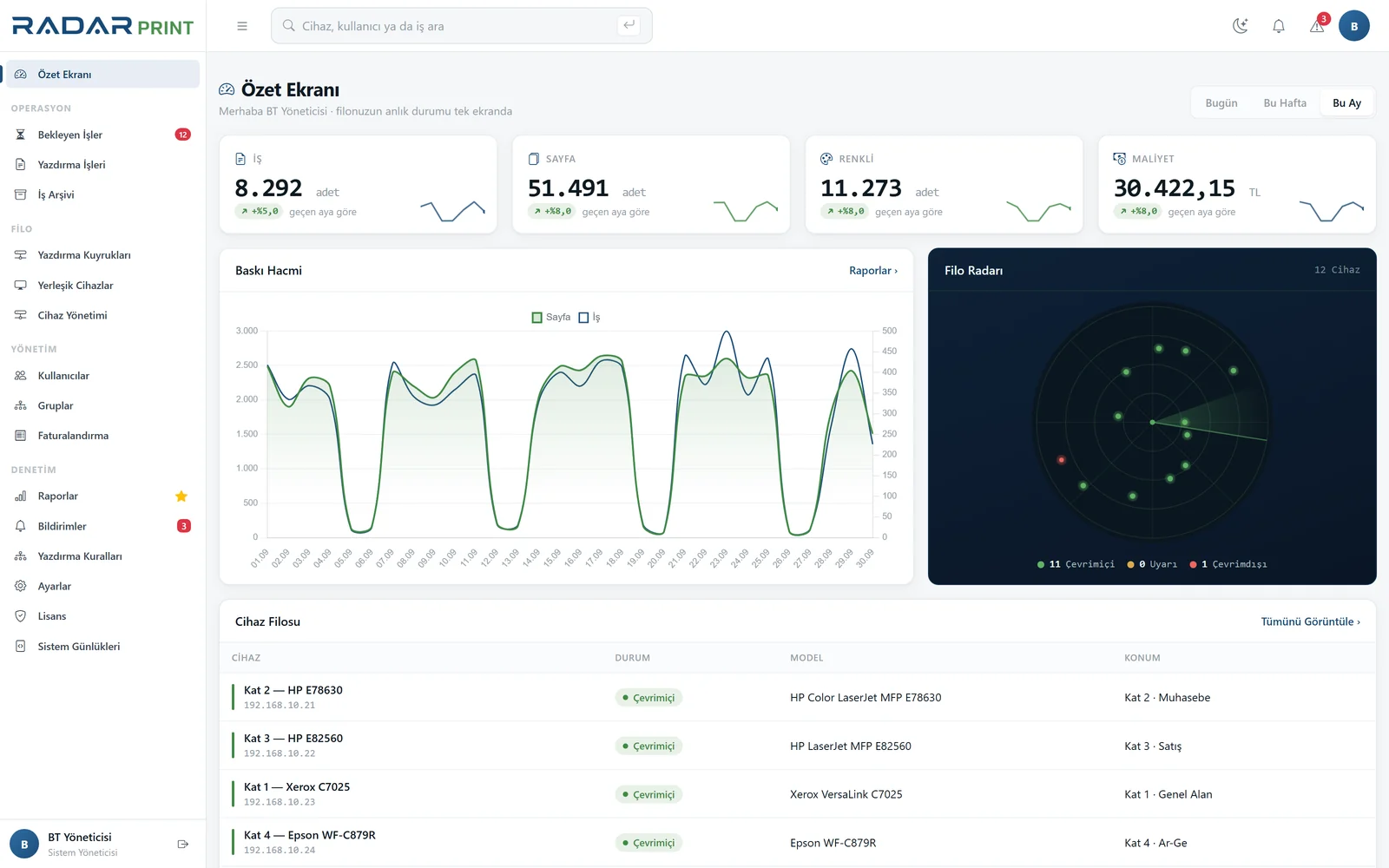Open the notification bell icon
1389x868 pixels.
[1279, 26]
